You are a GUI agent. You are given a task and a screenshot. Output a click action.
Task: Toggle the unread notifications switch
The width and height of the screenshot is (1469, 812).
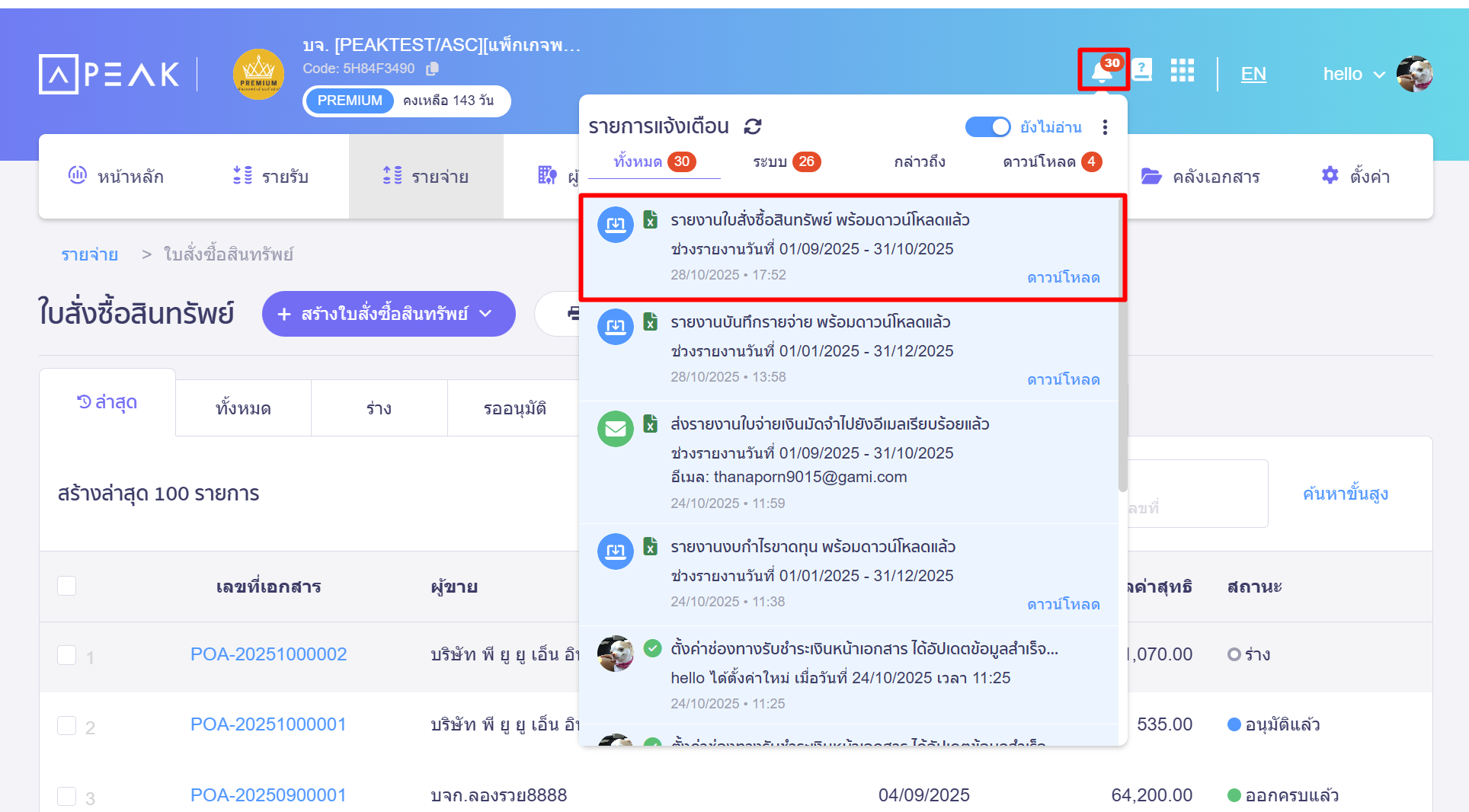(988, 126)
